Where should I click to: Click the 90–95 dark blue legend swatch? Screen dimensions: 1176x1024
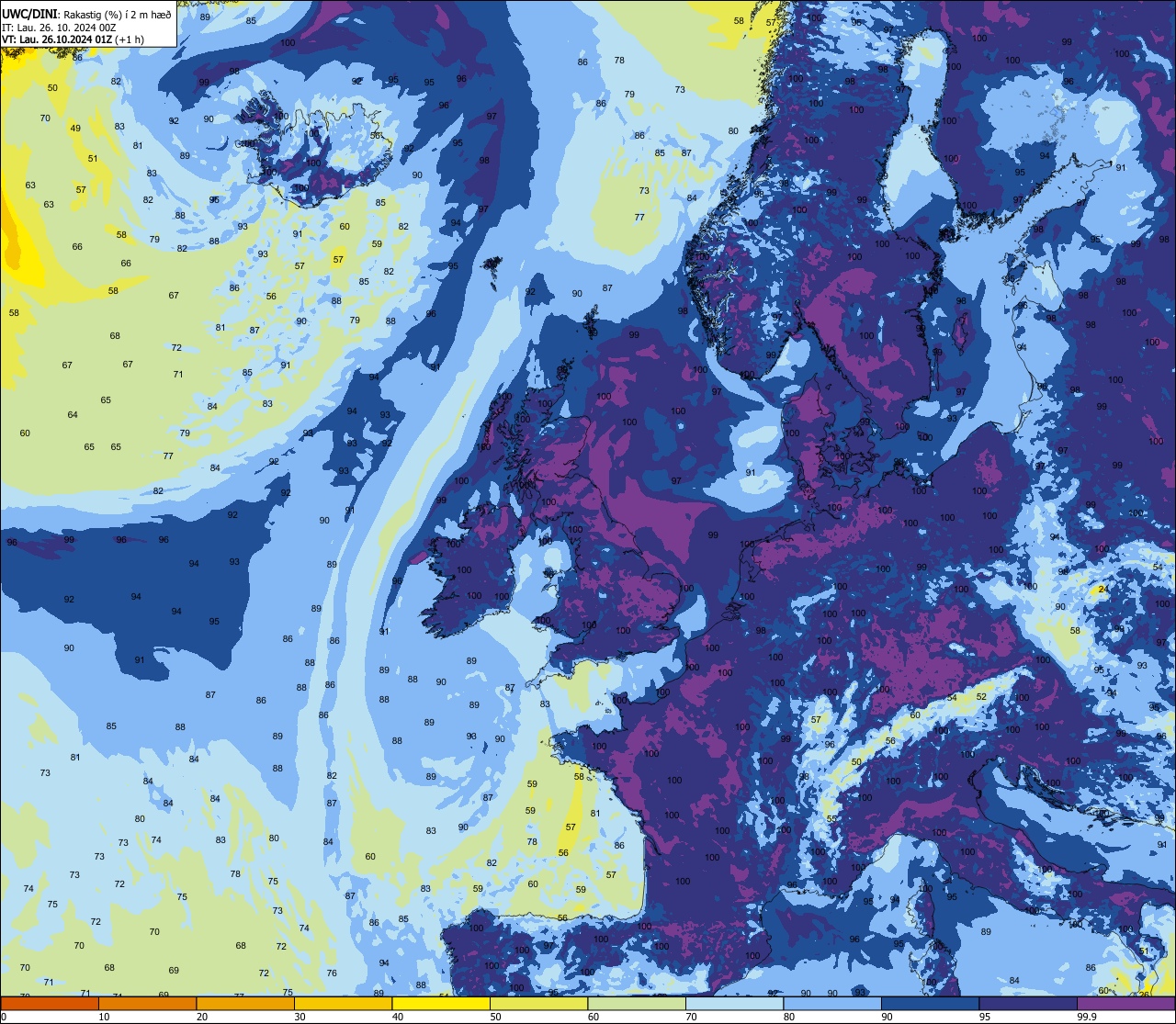coord(931,1003)
